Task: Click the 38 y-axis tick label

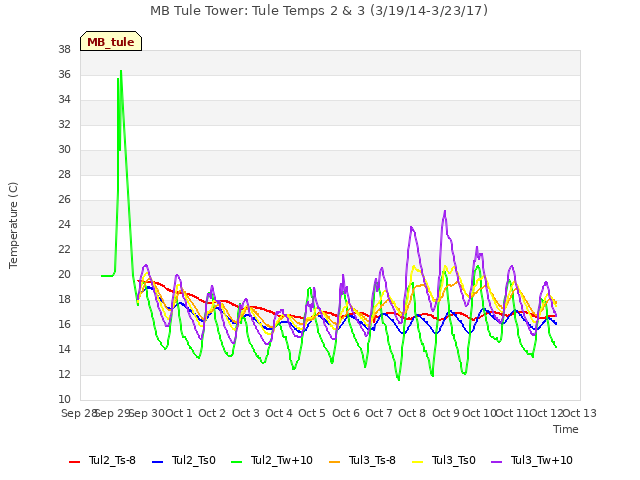Action: [64, 50]
